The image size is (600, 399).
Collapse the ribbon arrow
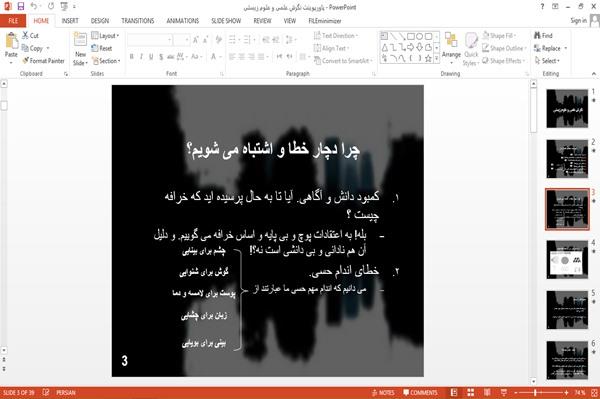594,73
